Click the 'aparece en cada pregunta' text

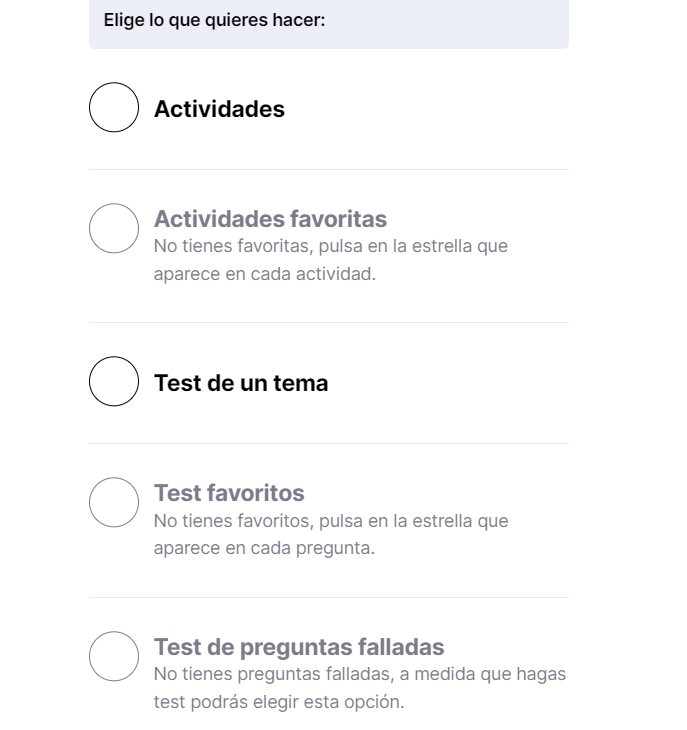[x=264, y=549]
